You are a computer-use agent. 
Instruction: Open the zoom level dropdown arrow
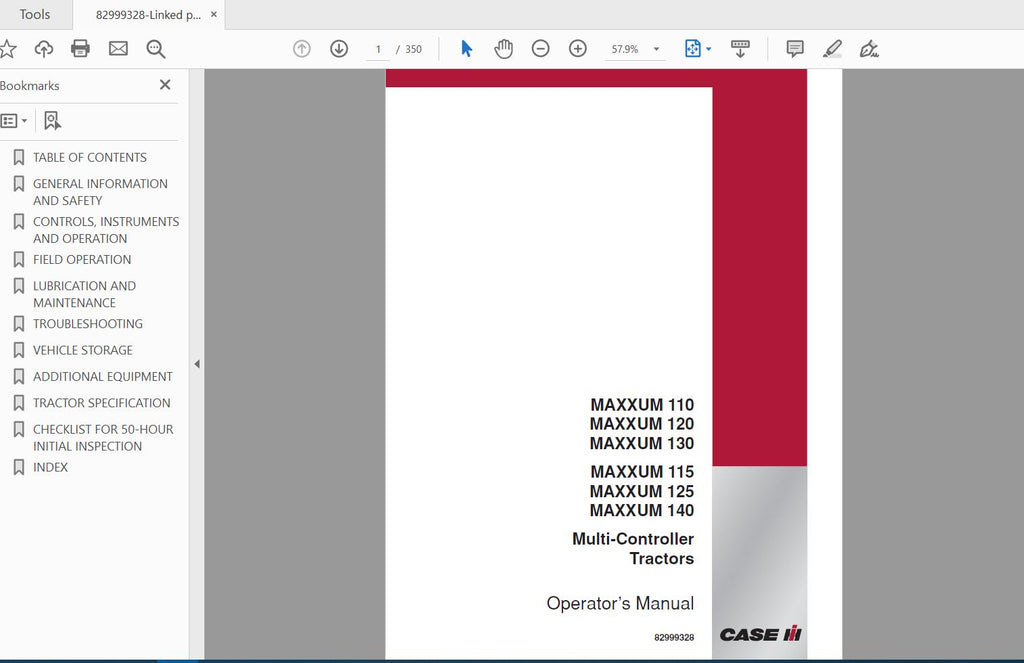pyautogui.click(x=656, y=49)
